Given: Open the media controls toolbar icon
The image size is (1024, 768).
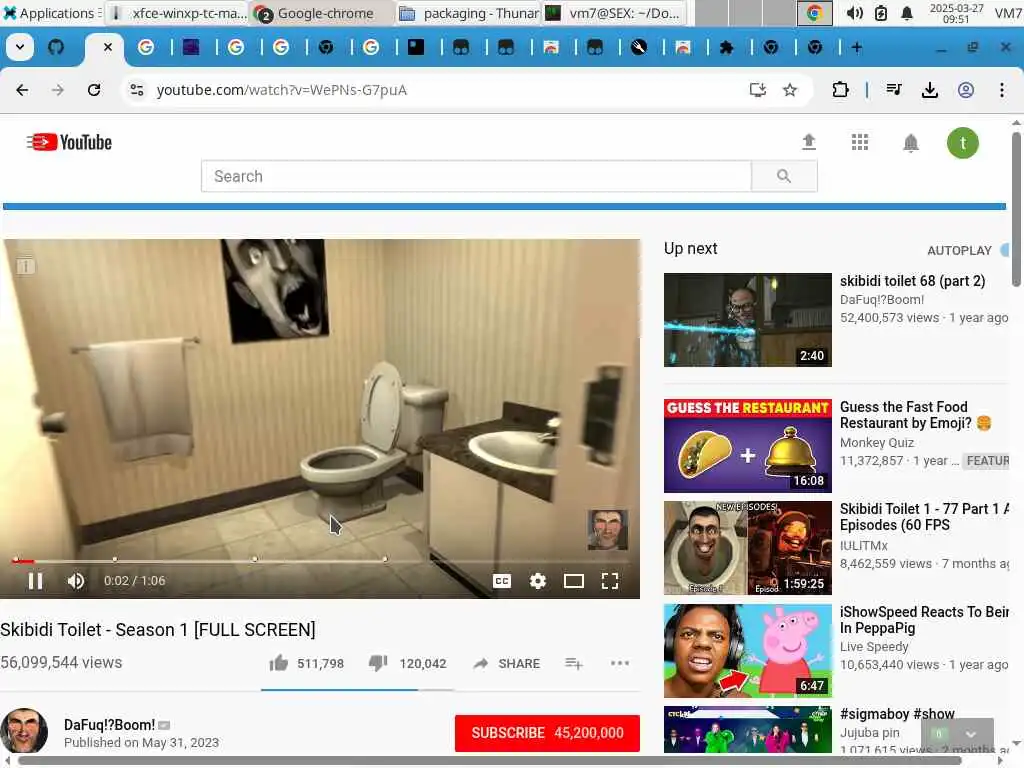Looking at the screenshot, I should [x=894, y=90].
